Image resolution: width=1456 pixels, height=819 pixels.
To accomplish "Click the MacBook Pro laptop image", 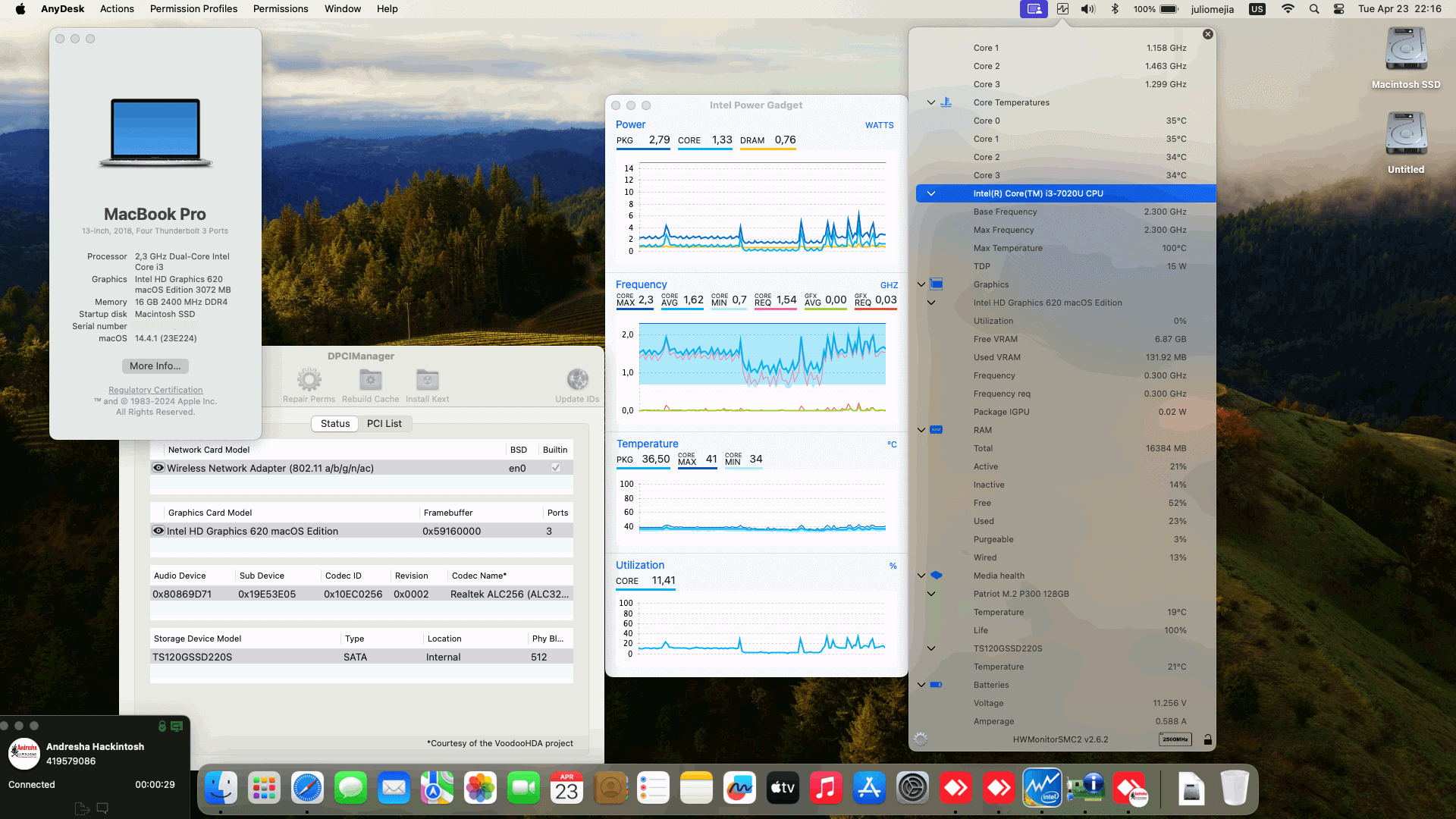I will point(155,133).
